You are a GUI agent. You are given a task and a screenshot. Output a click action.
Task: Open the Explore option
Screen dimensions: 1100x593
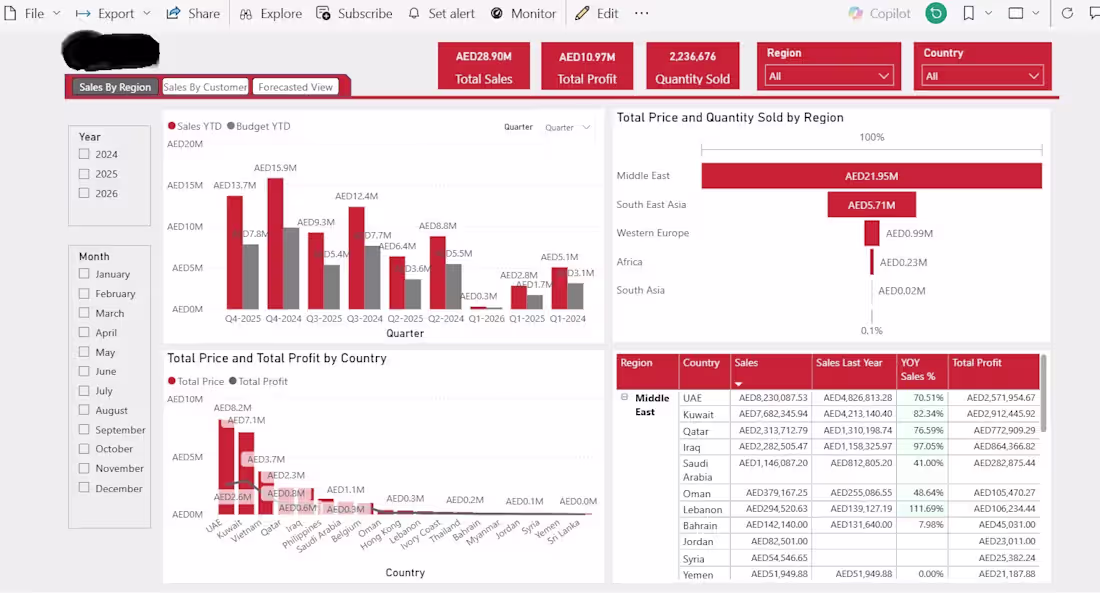[x=270, y=13]
